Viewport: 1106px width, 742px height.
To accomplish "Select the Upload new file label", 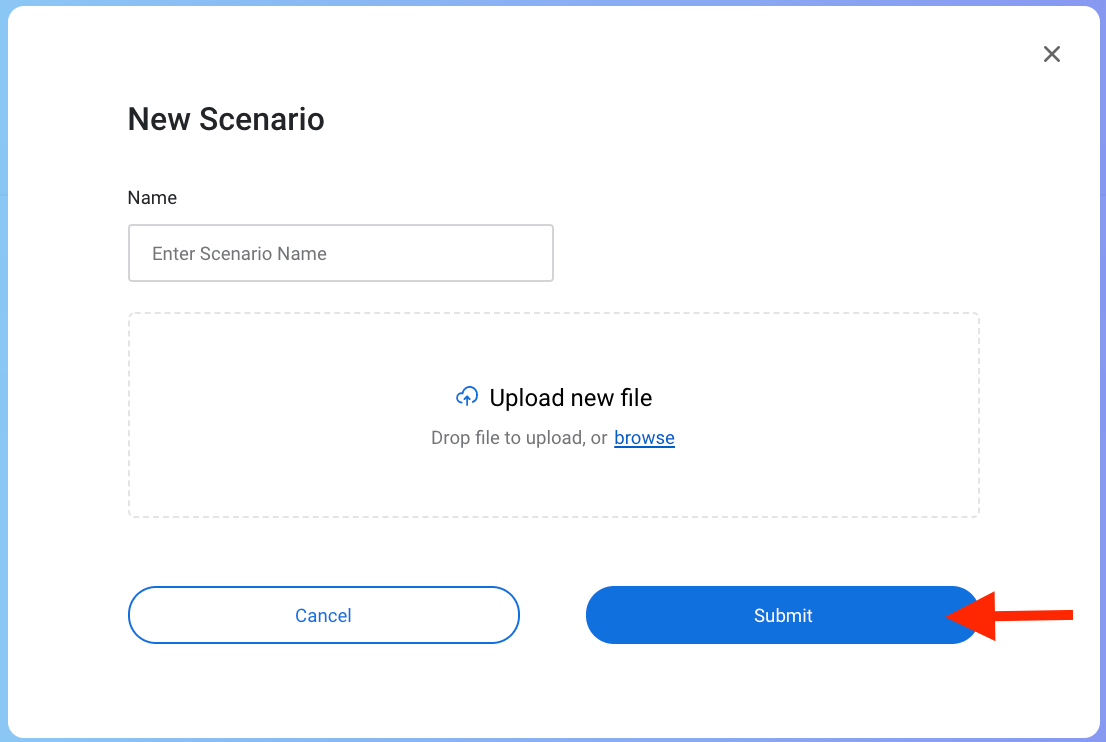I will tap(571, 398).
